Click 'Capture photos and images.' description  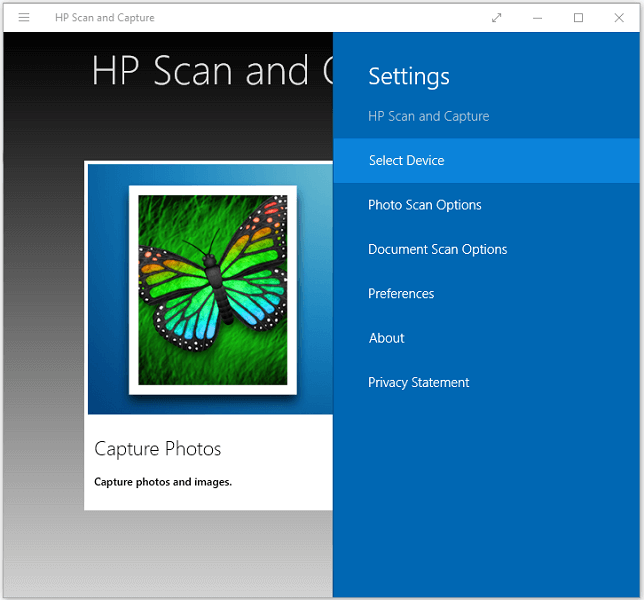(163, 482)
